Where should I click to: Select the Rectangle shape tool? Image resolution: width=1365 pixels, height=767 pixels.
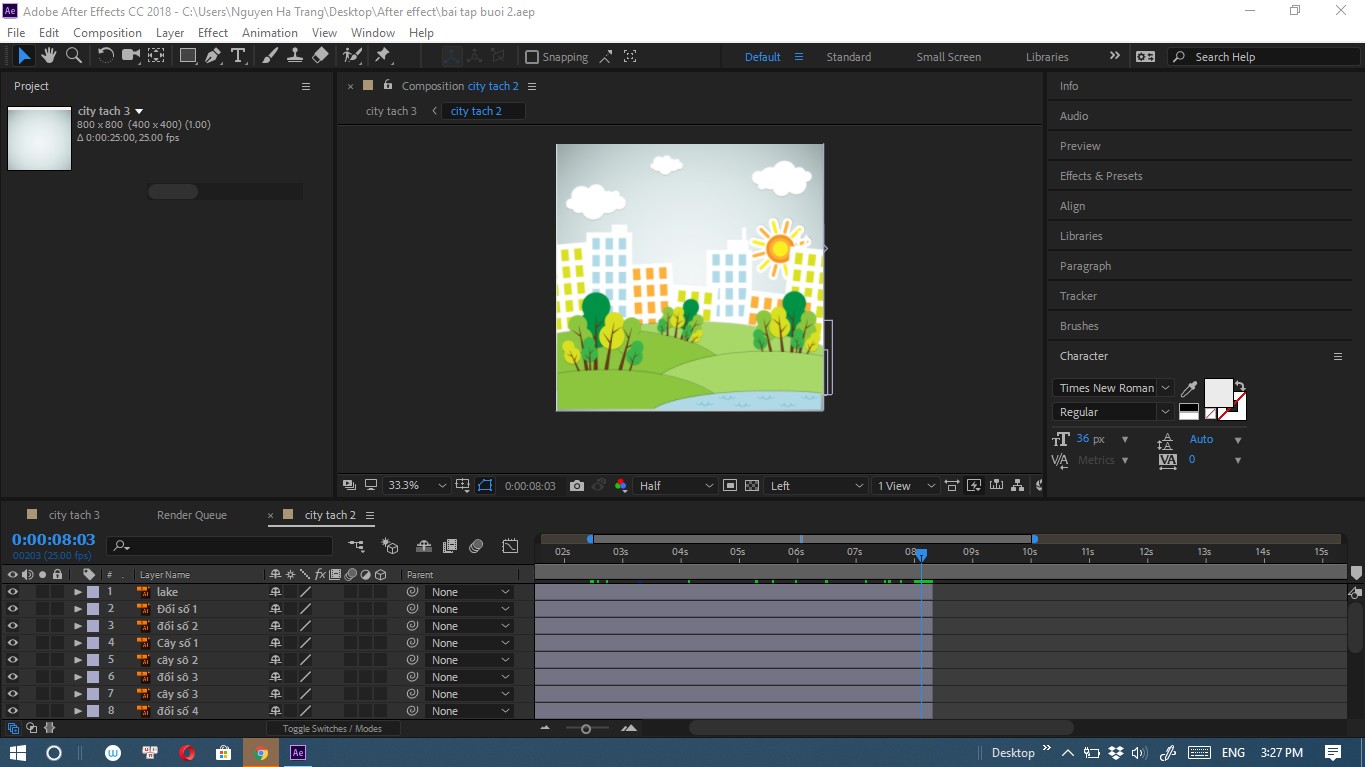tap(188, 56)
